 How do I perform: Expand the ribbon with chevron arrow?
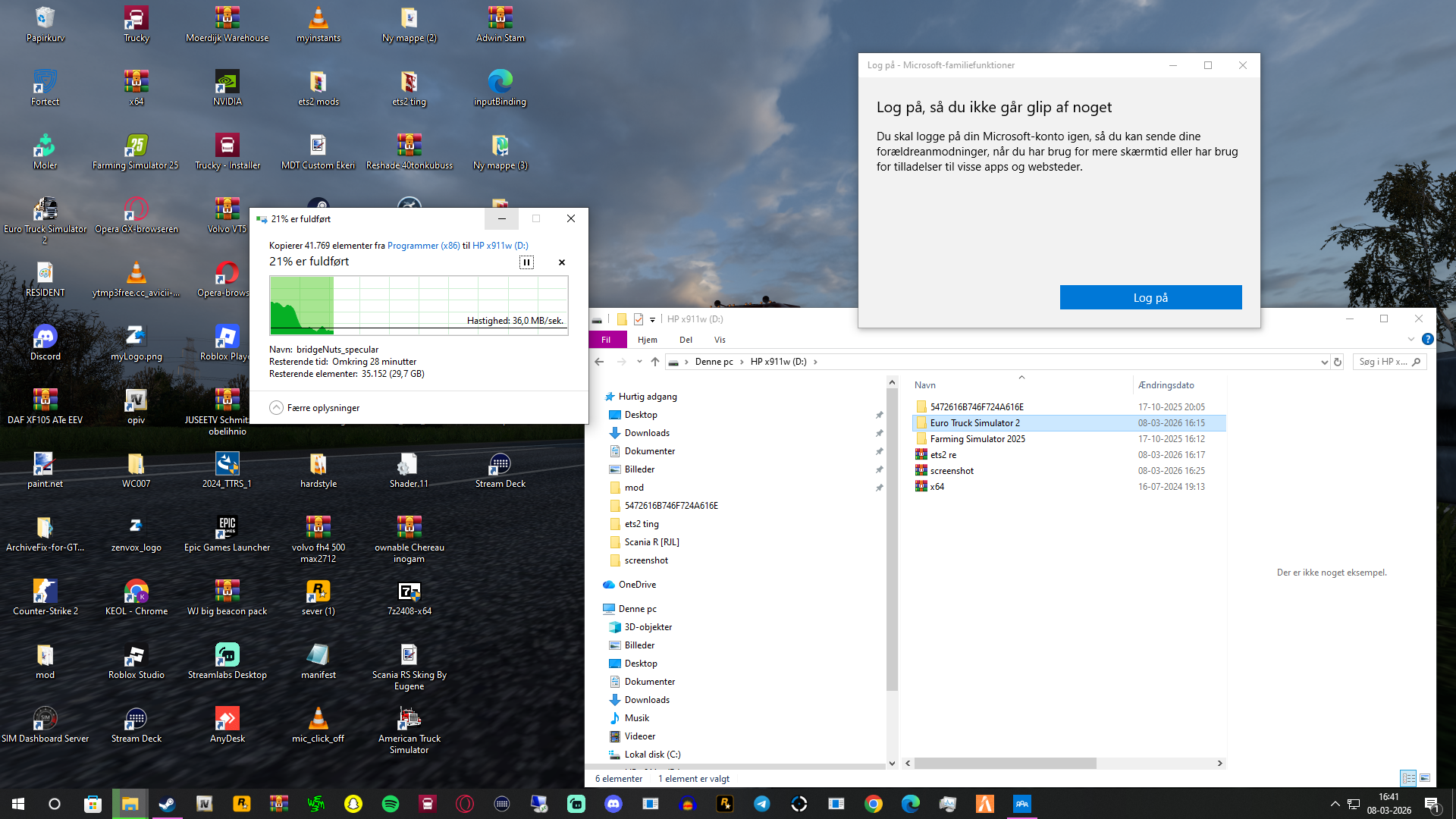tap(1411, 340)
